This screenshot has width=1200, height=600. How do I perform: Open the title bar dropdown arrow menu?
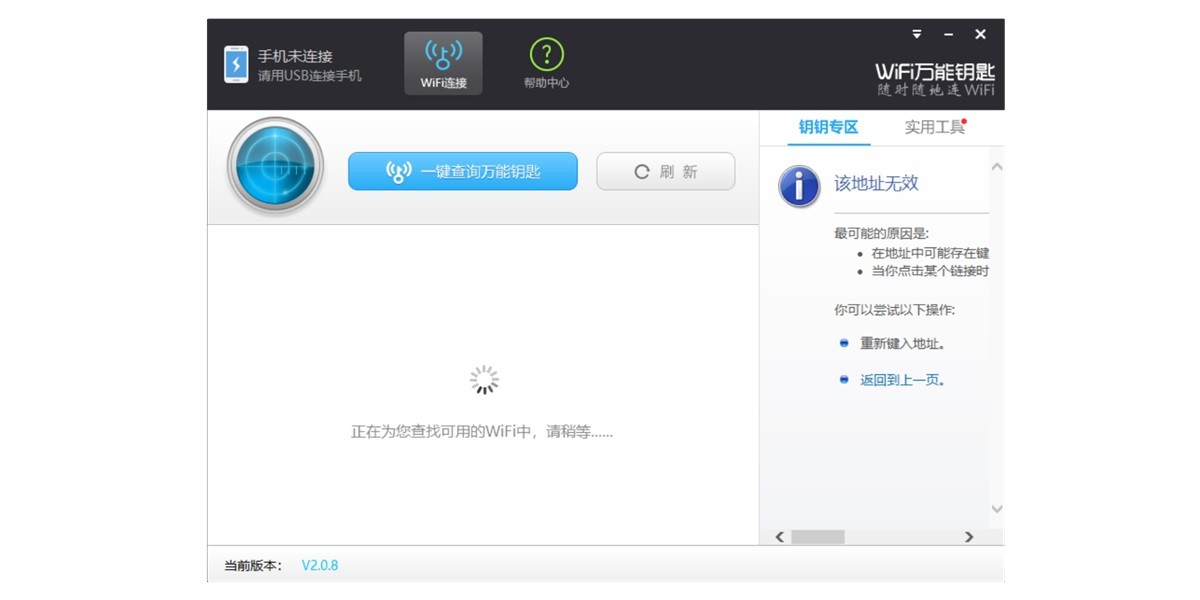point(916,33)
